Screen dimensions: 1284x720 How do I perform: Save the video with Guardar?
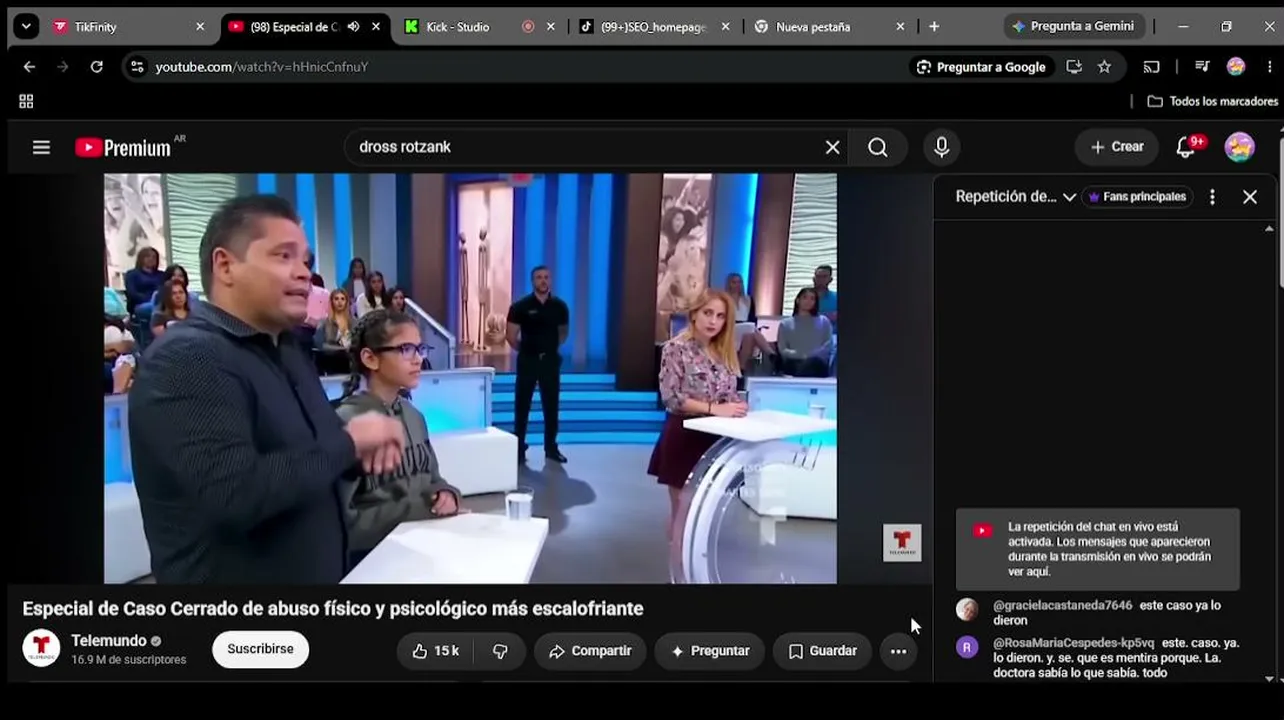(x=822, y=651)
